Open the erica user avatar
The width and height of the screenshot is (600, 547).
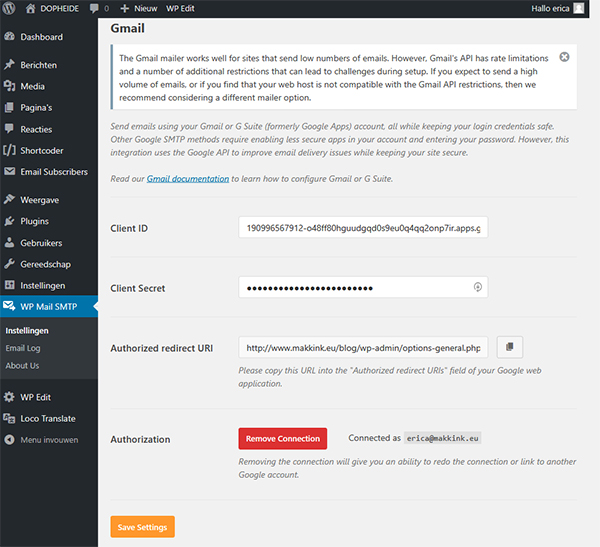pos(579,8)
